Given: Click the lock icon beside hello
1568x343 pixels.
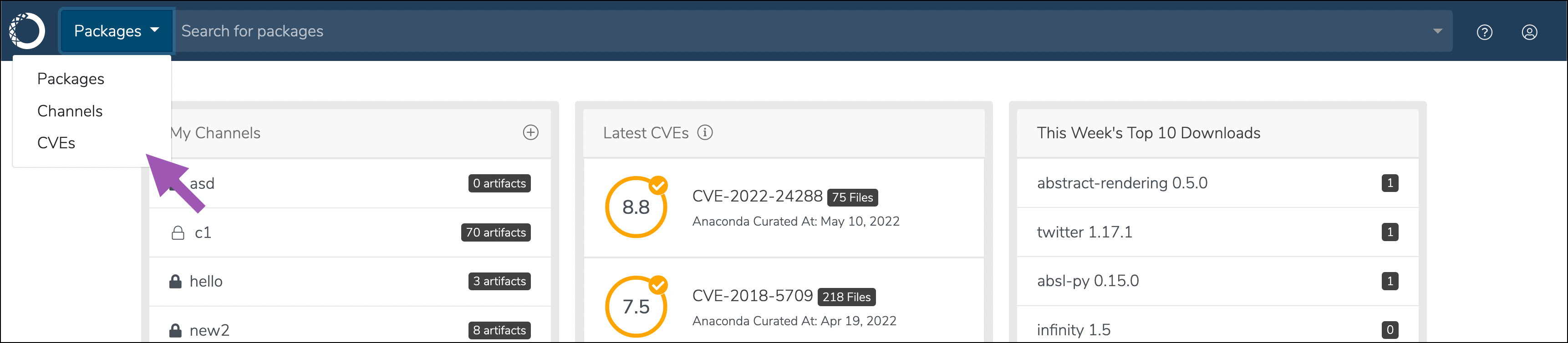Looking at the screenshot, I should (175, 282).
